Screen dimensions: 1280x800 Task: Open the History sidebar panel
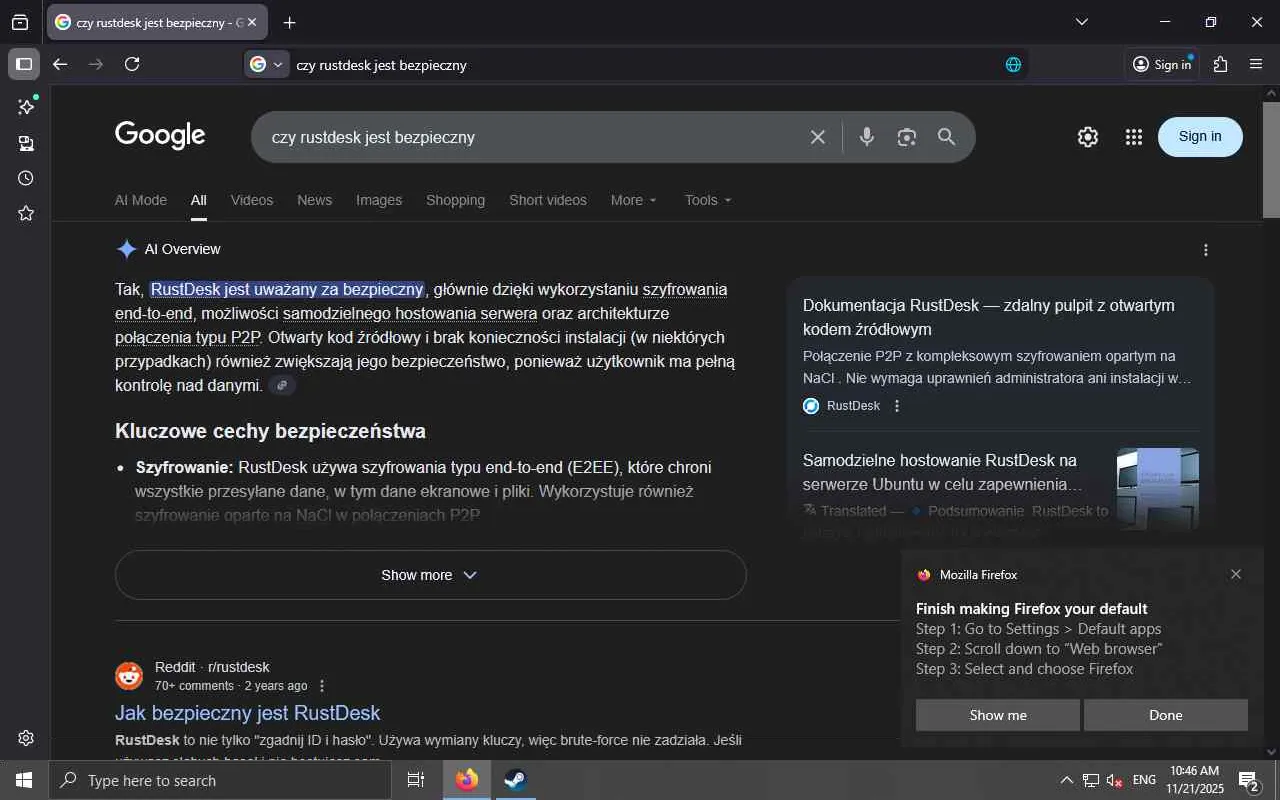coord(26,178)
